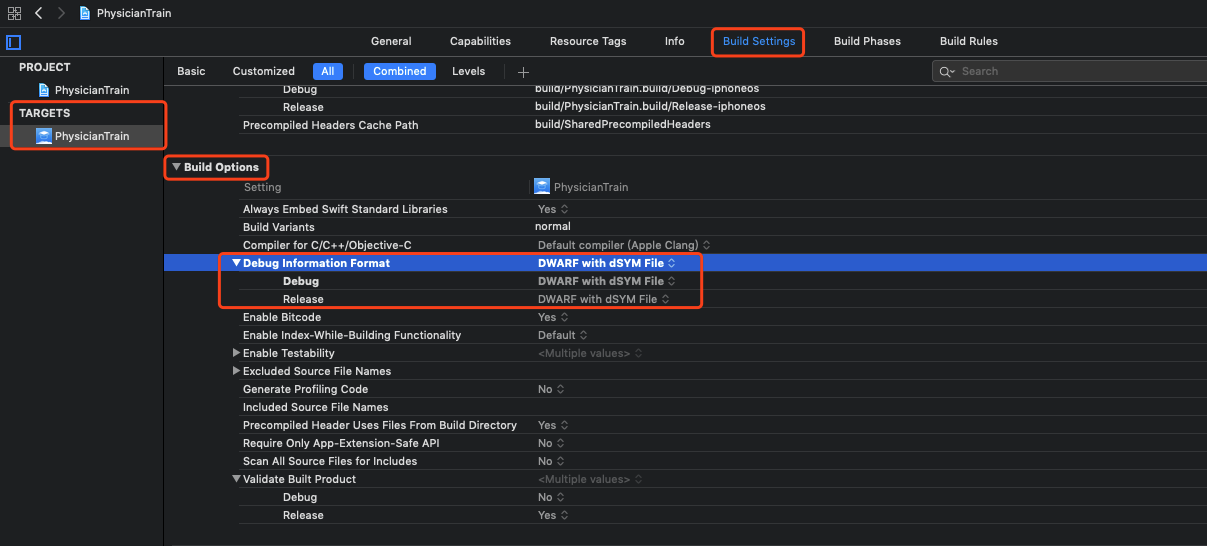This screenshot has height=546, width=1207.
Task: Switch to Build Settings tab
Action: coord(759,41)
